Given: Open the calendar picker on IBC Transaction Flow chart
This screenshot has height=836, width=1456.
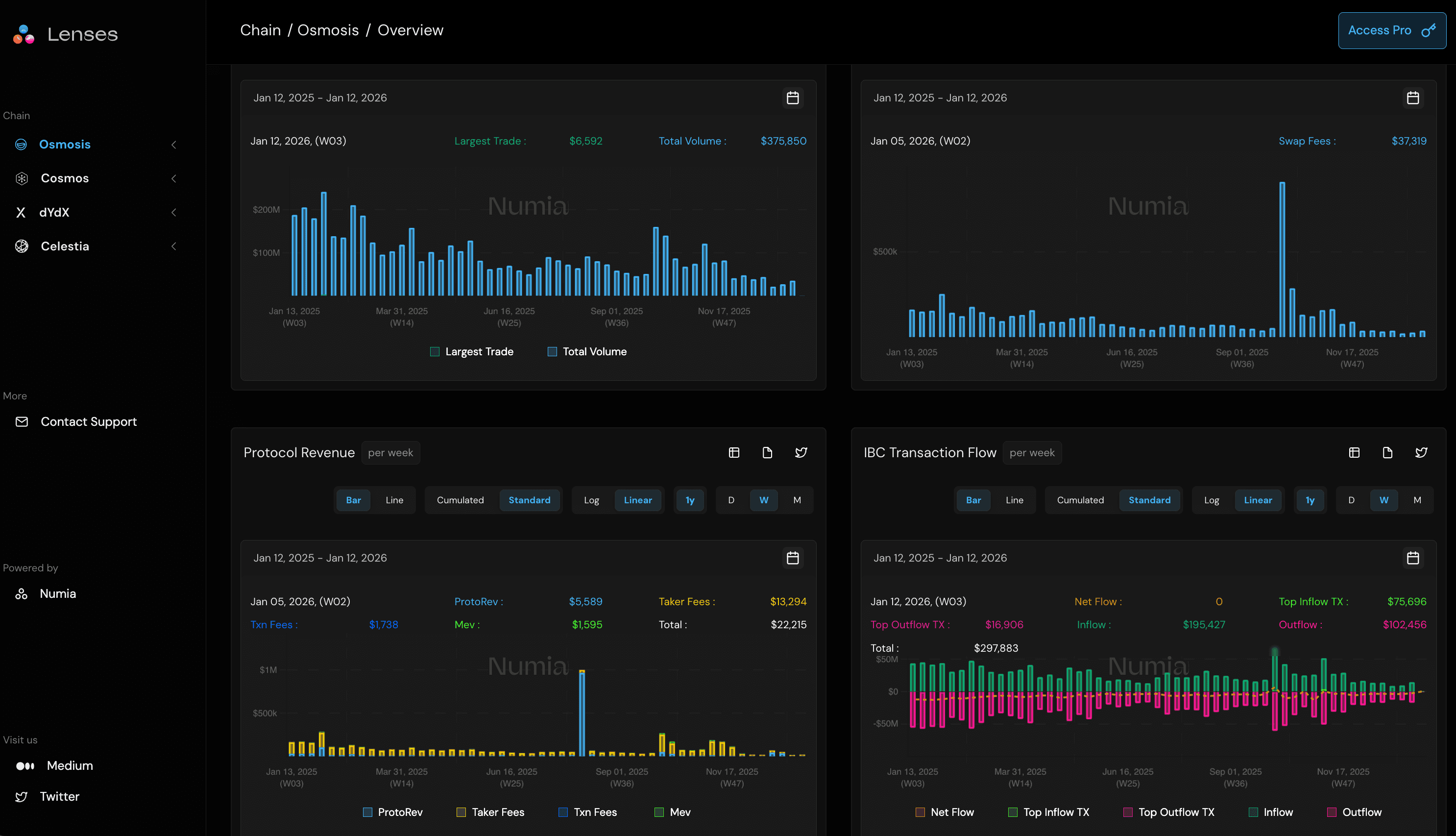Looking at the screenshot, I should (x=1413, y=558).
